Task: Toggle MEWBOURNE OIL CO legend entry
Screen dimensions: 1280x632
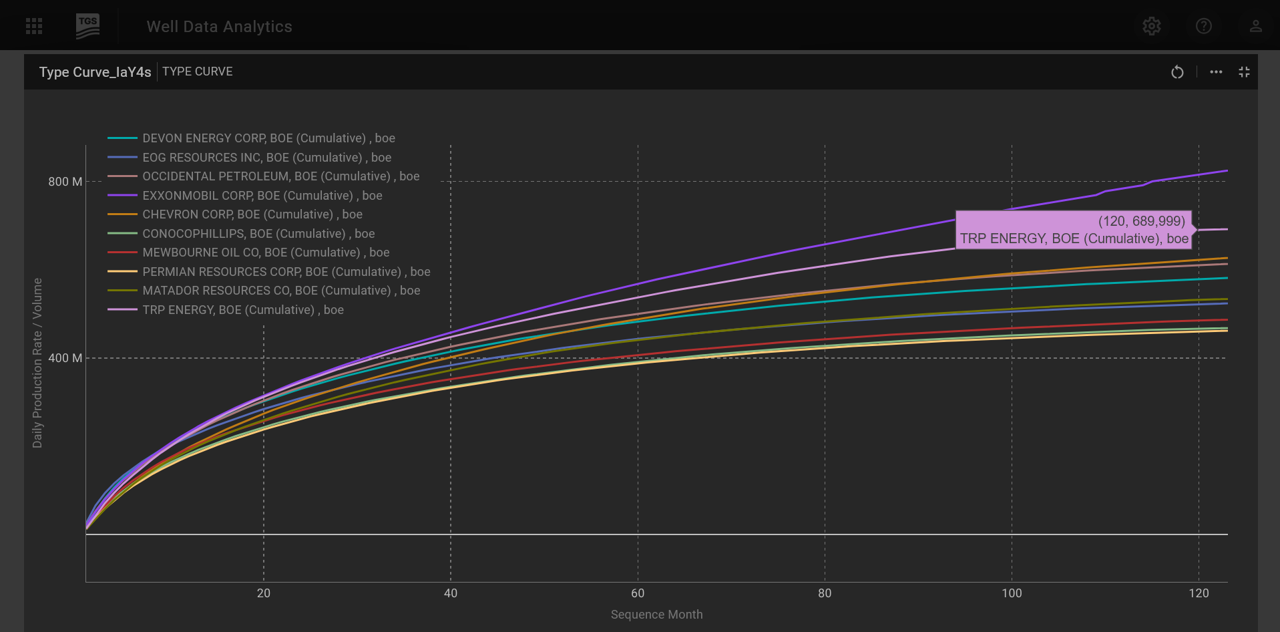Action: pyautogui.click(x=248, y=252)
